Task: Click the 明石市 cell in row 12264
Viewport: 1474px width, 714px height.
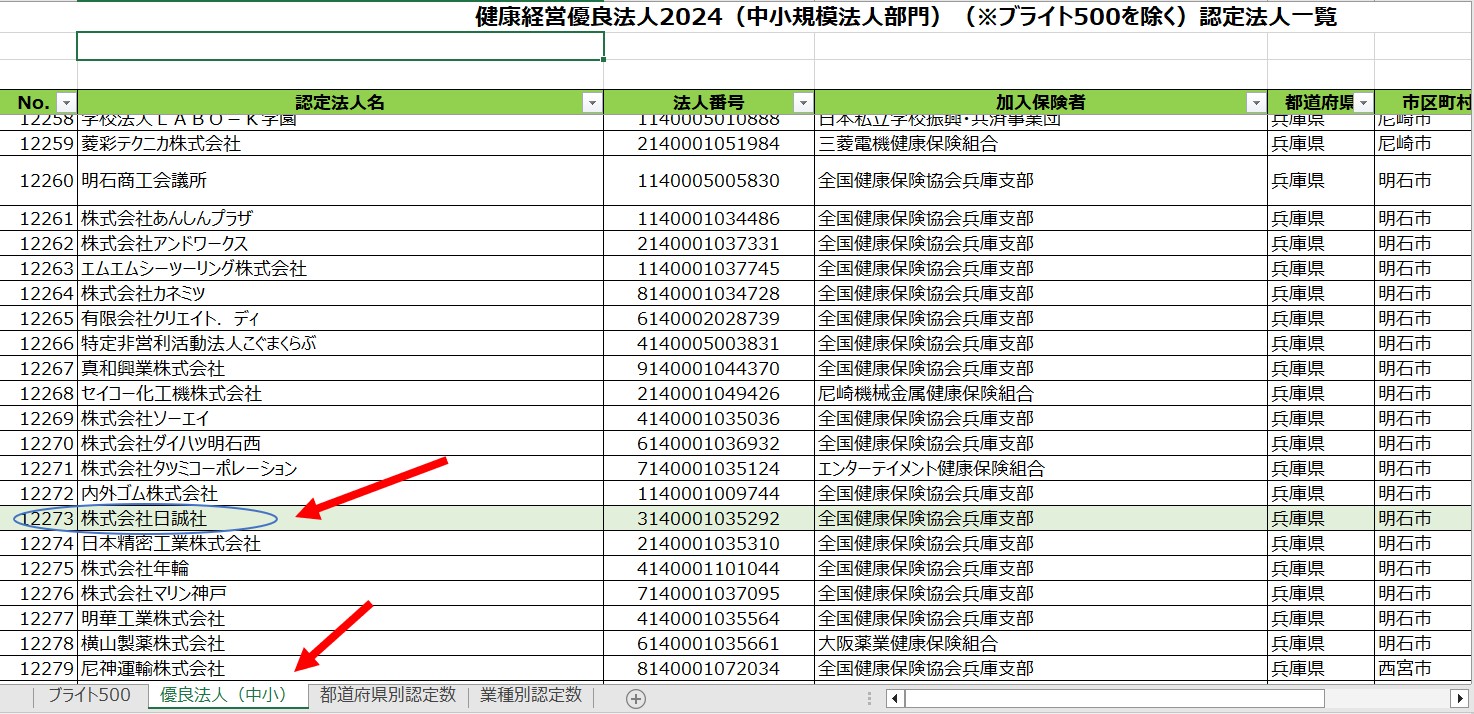Action: pos(1424,294)
